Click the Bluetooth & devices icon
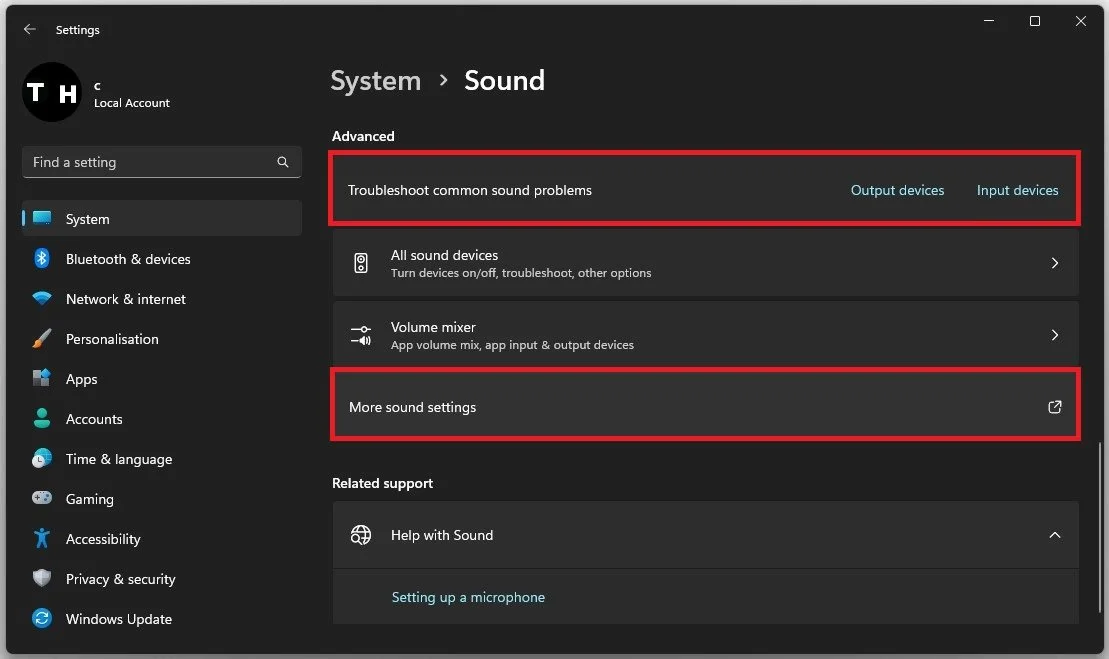 42,259
